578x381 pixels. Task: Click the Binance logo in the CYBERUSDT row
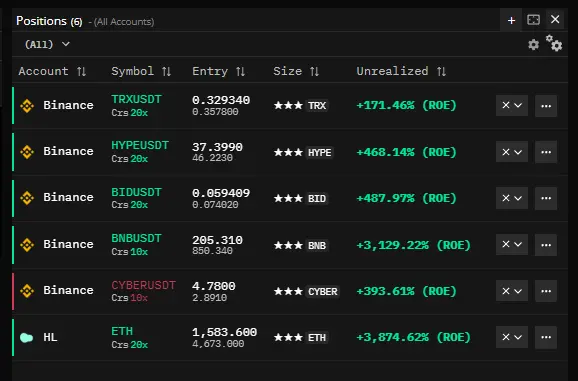tap(27, 291)
